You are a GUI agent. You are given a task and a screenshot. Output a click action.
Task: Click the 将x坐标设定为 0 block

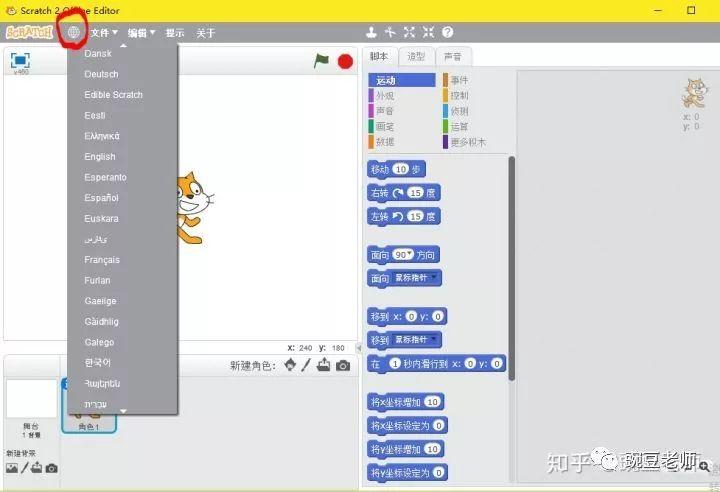click(x=407, y=425)
